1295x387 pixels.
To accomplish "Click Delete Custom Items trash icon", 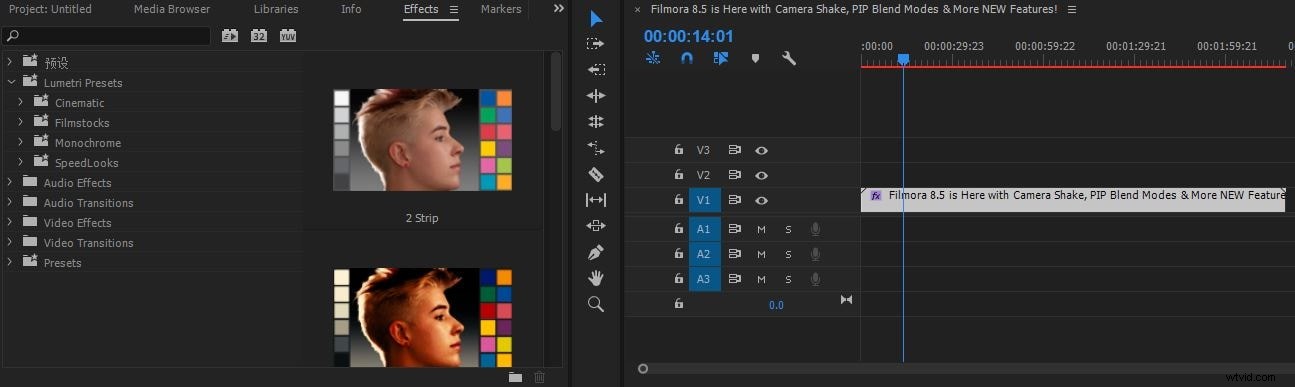I will point(540,377).
